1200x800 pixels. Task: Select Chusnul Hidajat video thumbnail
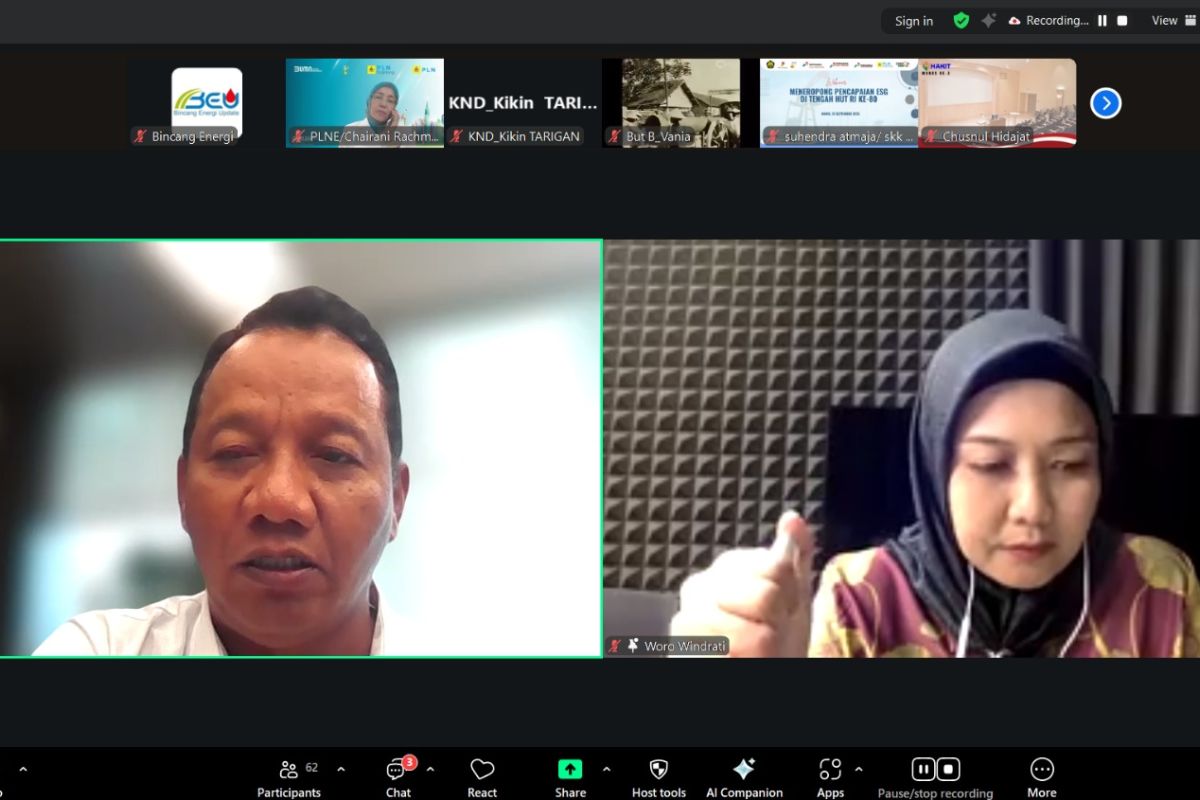[997, 102]
